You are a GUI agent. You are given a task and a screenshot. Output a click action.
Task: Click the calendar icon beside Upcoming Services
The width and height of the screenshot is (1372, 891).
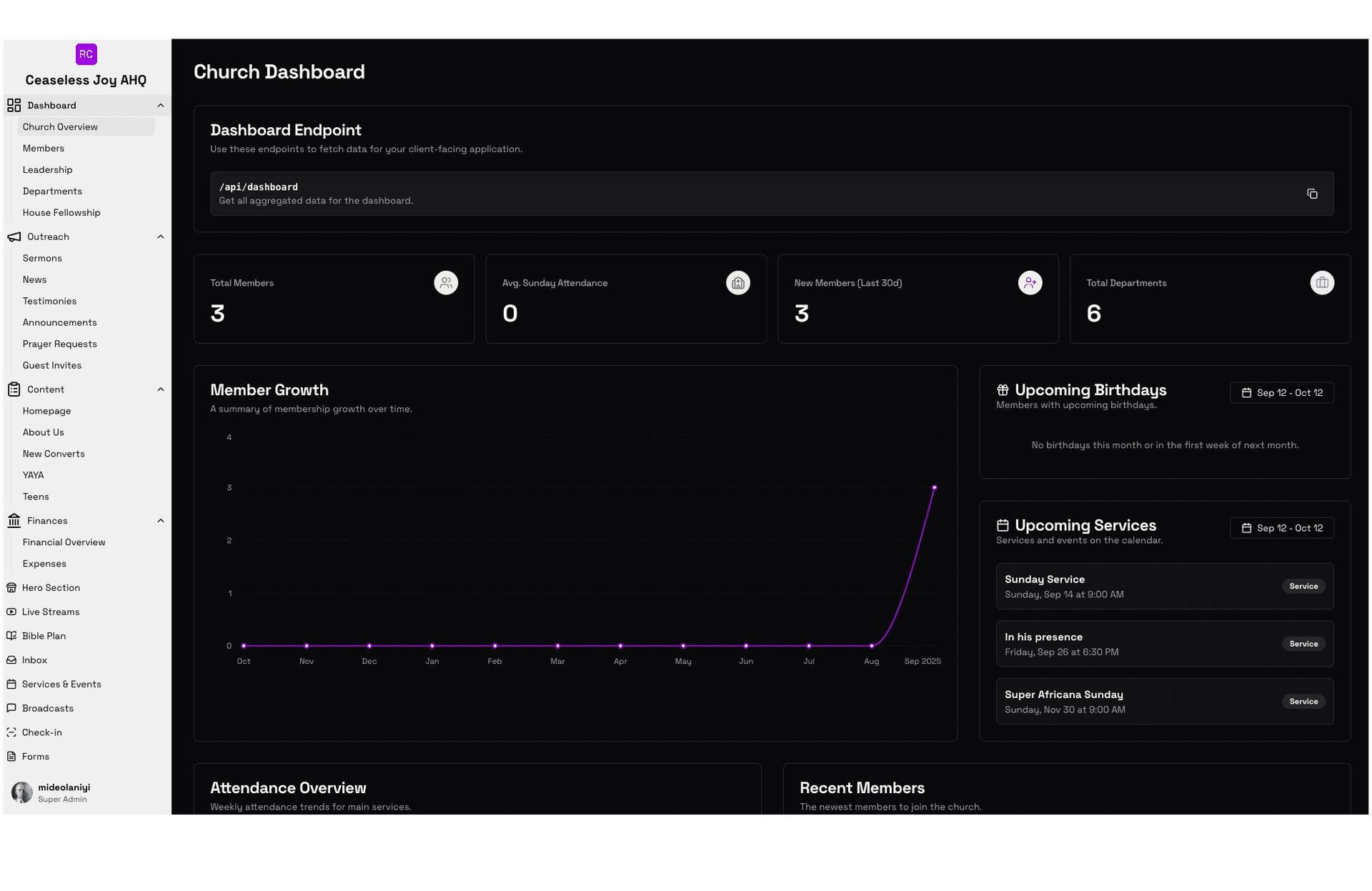click(1002, 524)
